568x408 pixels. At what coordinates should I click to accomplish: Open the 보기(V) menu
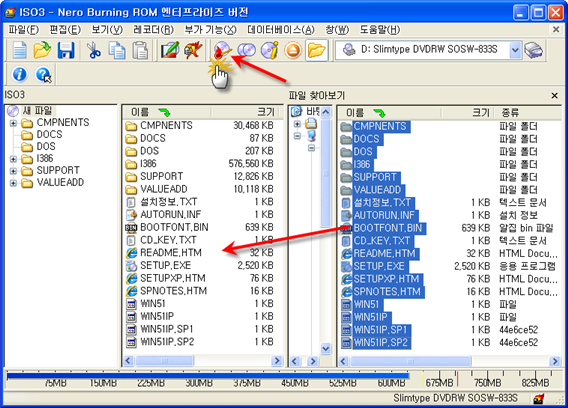(107, 30)
